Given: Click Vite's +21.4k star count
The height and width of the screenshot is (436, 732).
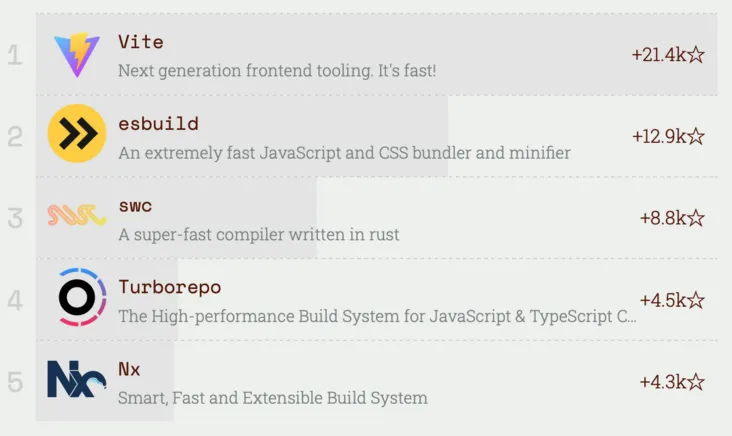Looking at the screenshot, I should click(x=668, y=54).
